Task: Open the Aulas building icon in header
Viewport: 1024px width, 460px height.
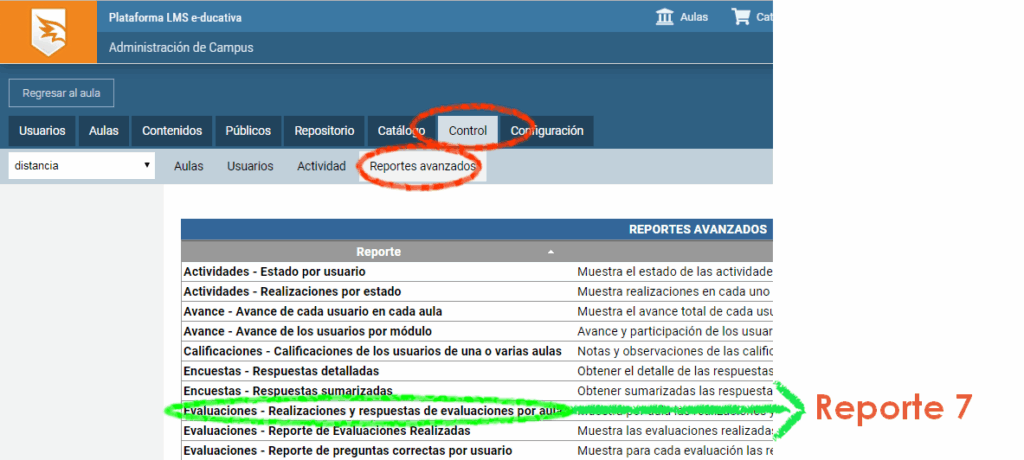Action: [664, 17]
